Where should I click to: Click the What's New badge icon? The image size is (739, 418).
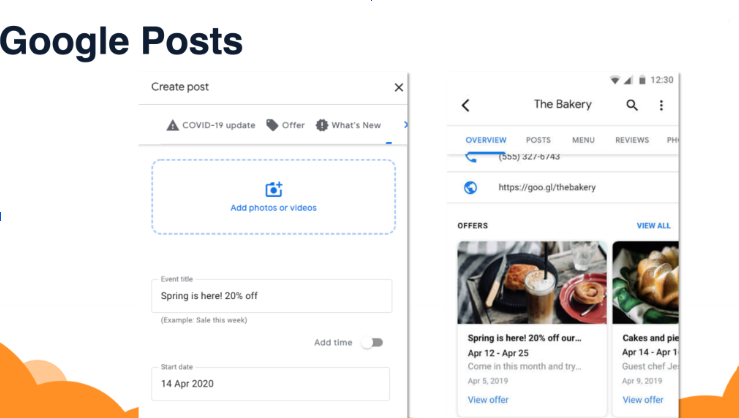click(x=321, y=125)
